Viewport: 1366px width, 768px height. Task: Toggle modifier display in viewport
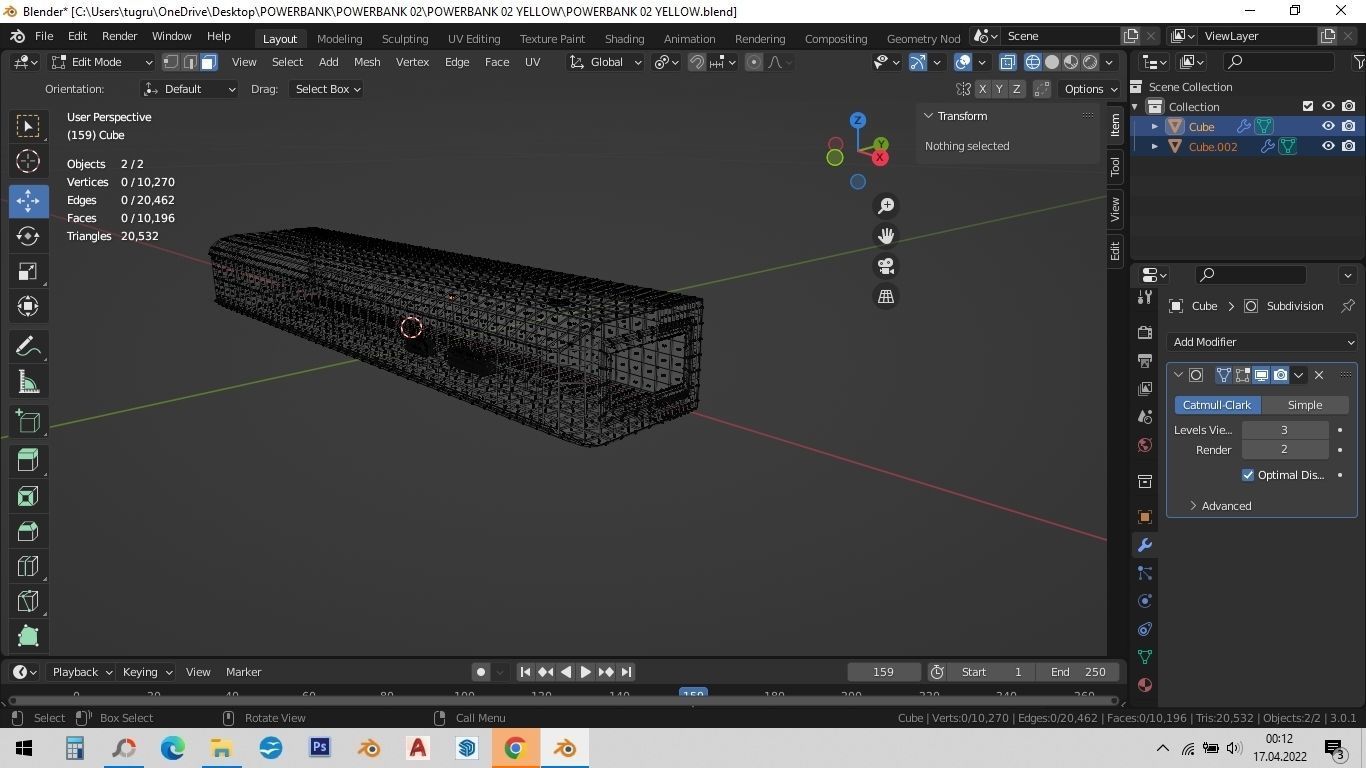coord(1261,375)
